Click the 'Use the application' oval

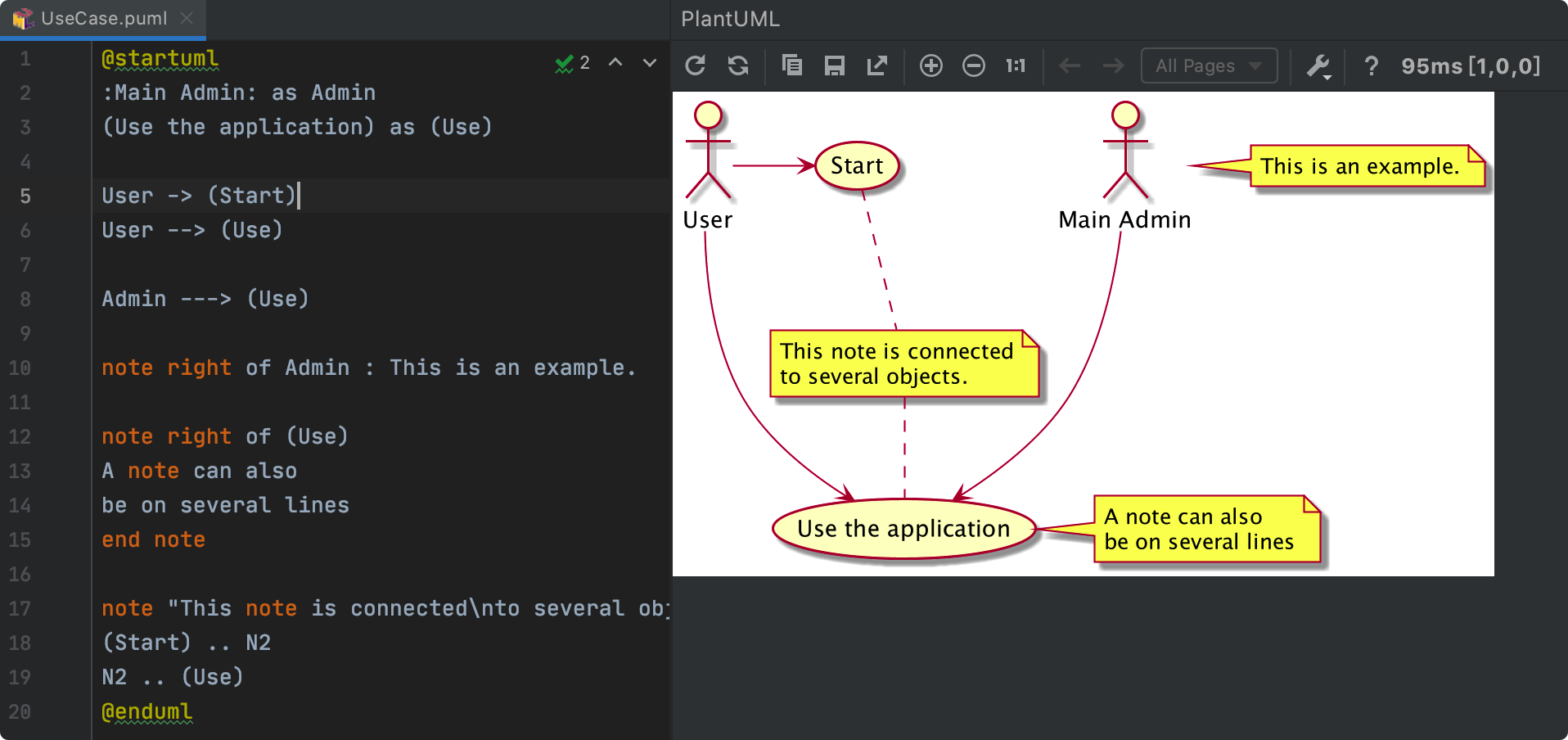pyautogui.click(x=903, y=529)
